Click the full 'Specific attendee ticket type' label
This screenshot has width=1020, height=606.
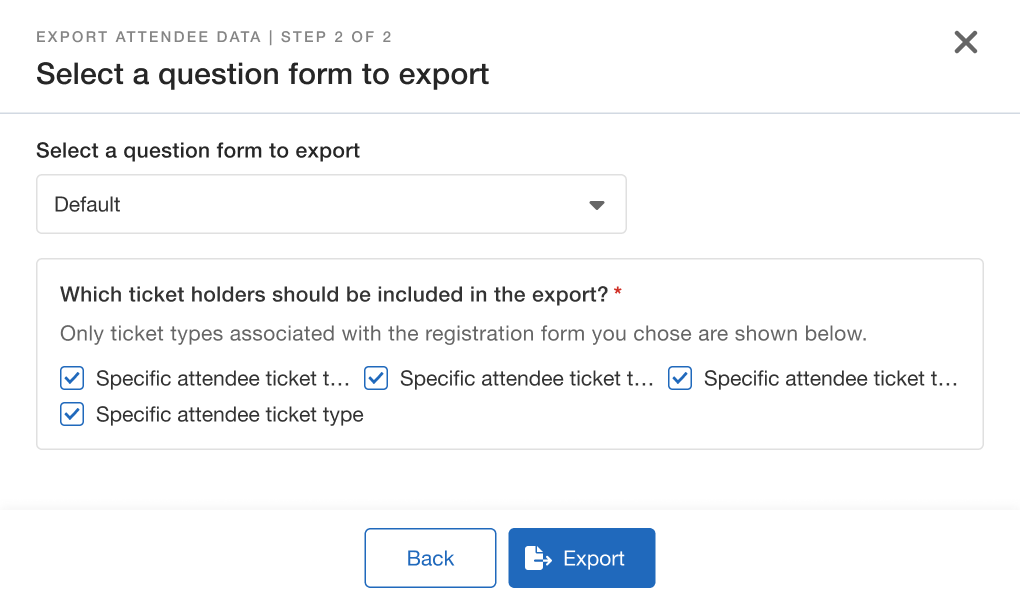tap(229, 414)
